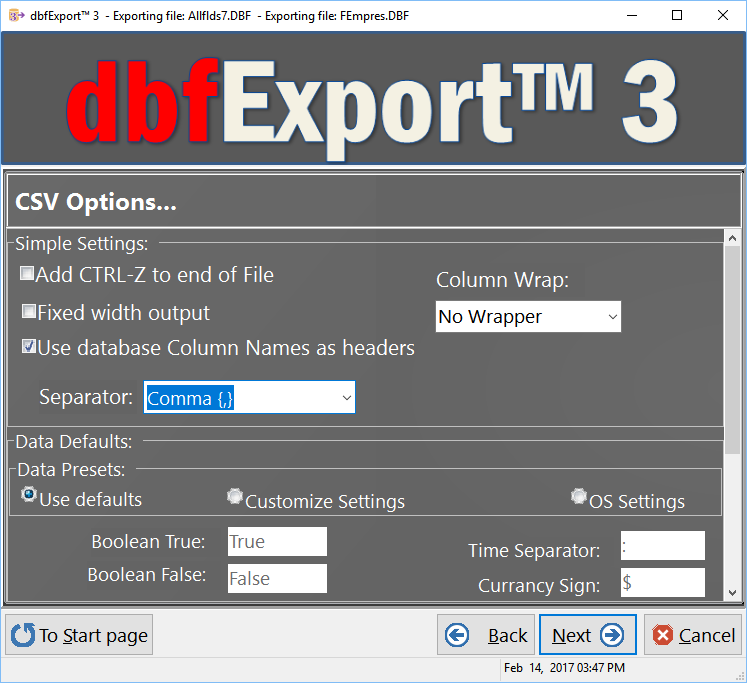The width and height of the screenshot is (747, 683).
Task: Go to the Start page
Action: 79,635
